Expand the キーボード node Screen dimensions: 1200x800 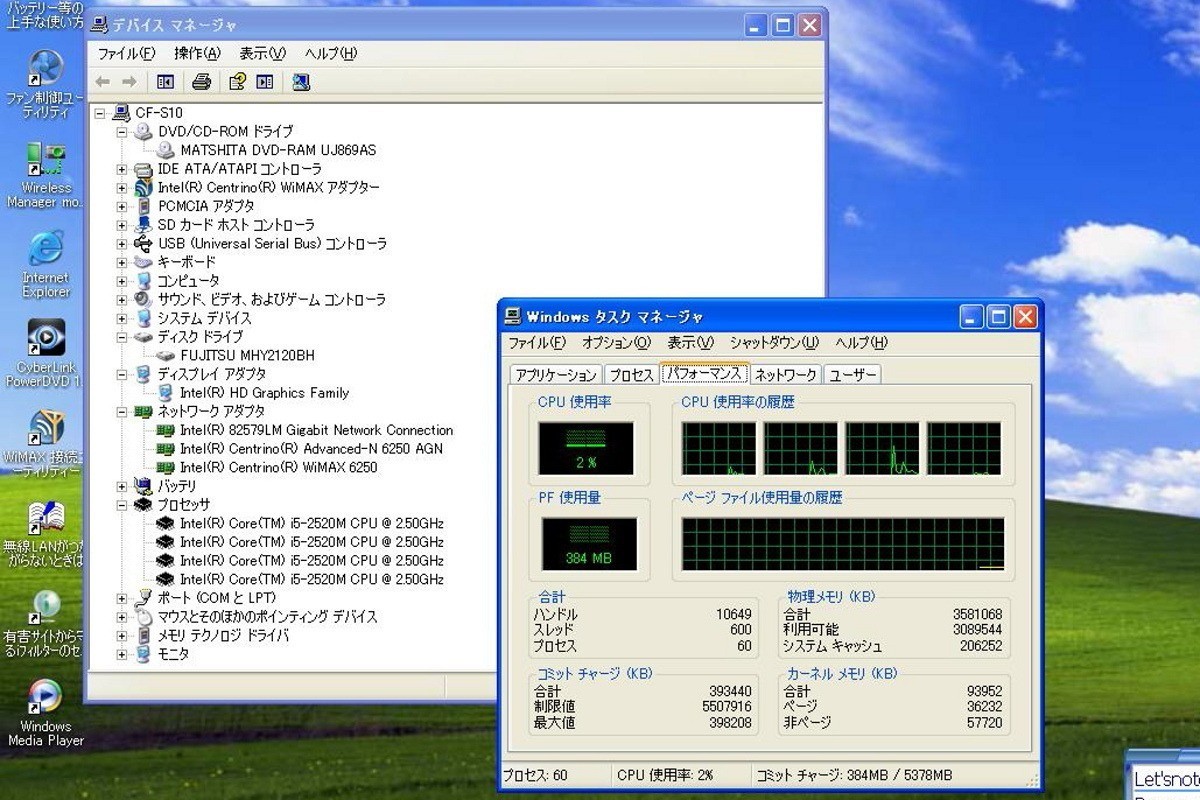click(122, 262)
